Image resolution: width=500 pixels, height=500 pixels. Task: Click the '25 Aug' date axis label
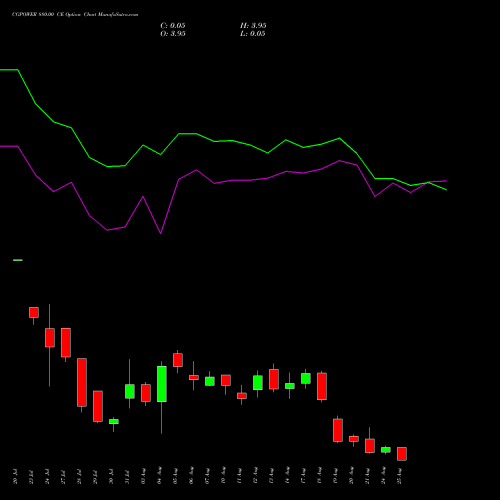399,476
